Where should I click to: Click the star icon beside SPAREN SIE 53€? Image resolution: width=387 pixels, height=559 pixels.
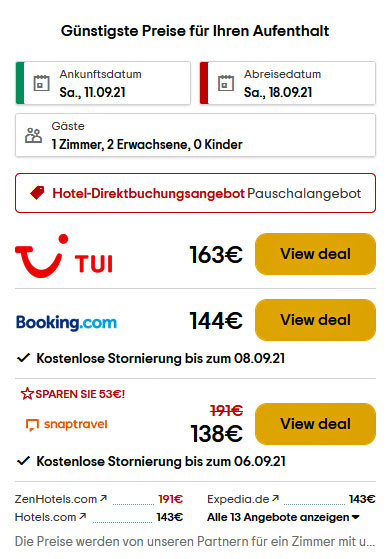pos(27,394)
